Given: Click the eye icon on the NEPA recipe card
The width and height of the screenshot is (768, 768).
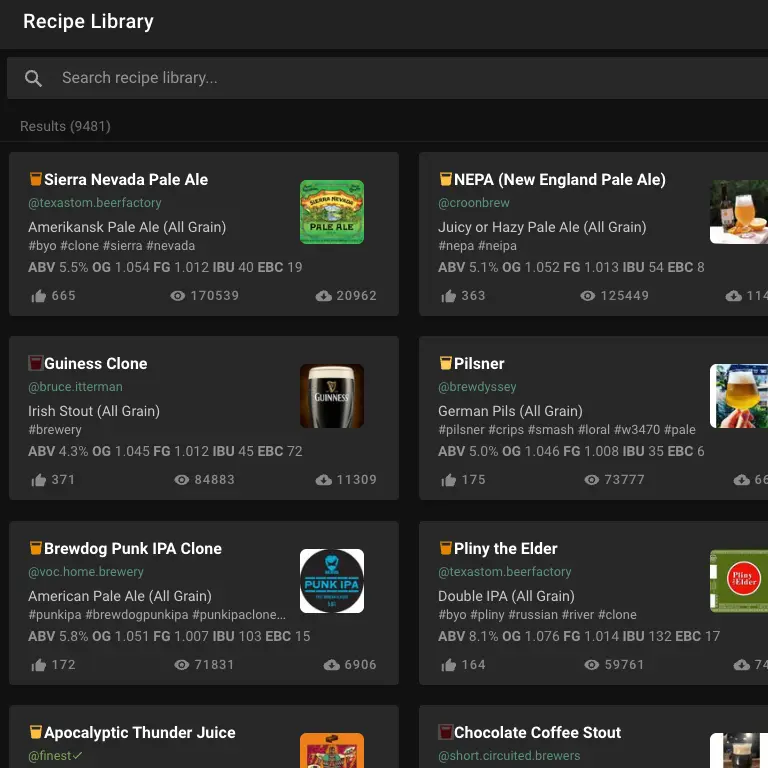Looking at the screenshot, I should click(x=588, y=296).
